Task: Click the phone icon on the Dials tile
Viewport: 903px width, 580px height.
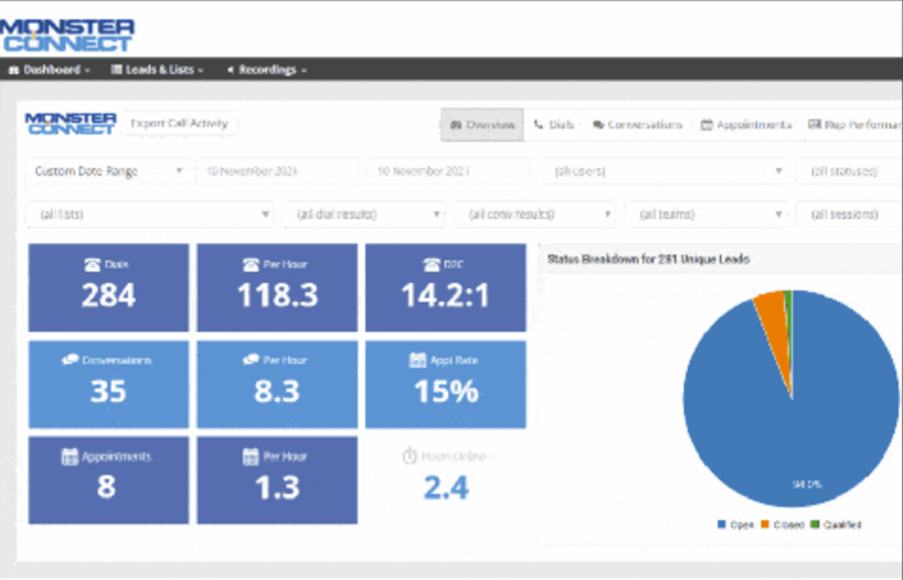Action: coord(94,263)
